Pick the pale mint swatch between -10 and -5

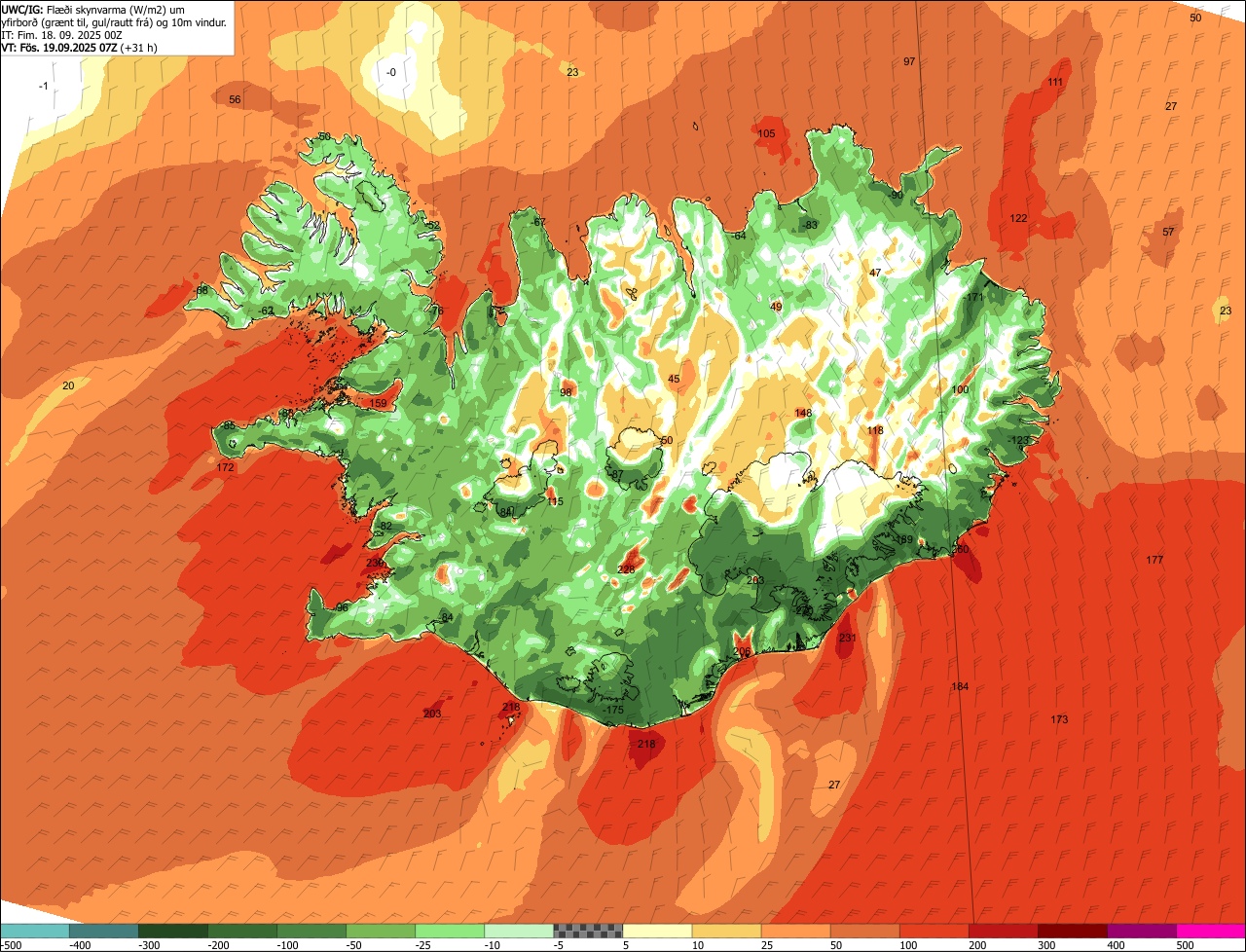519,930
